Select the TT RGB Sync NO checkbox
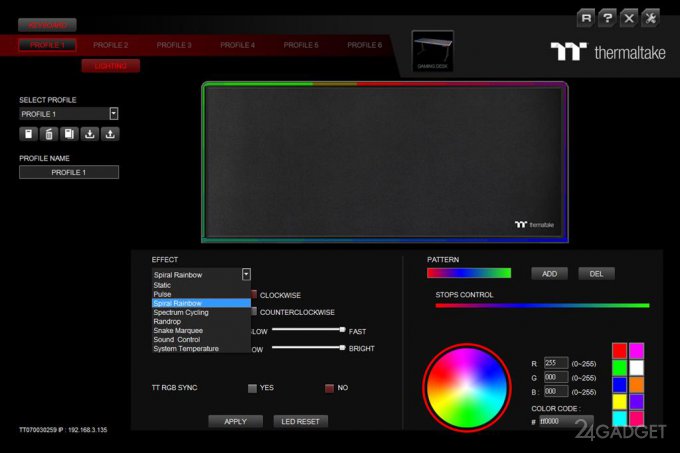680x453 pixels. (x=329, y=388)
